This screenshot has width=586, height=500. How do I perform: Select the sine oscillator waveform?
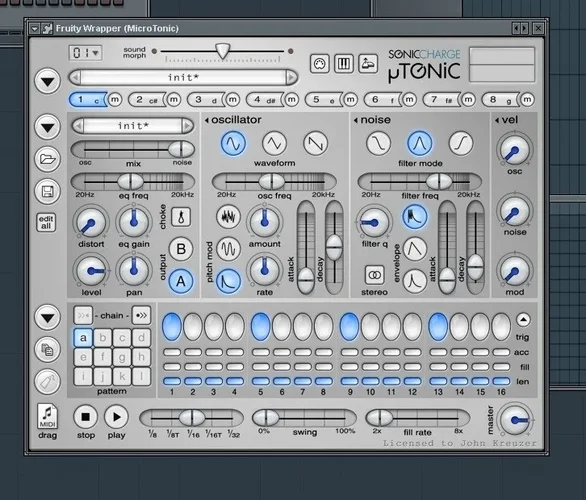pyautogui.click(x=233, y=143)
